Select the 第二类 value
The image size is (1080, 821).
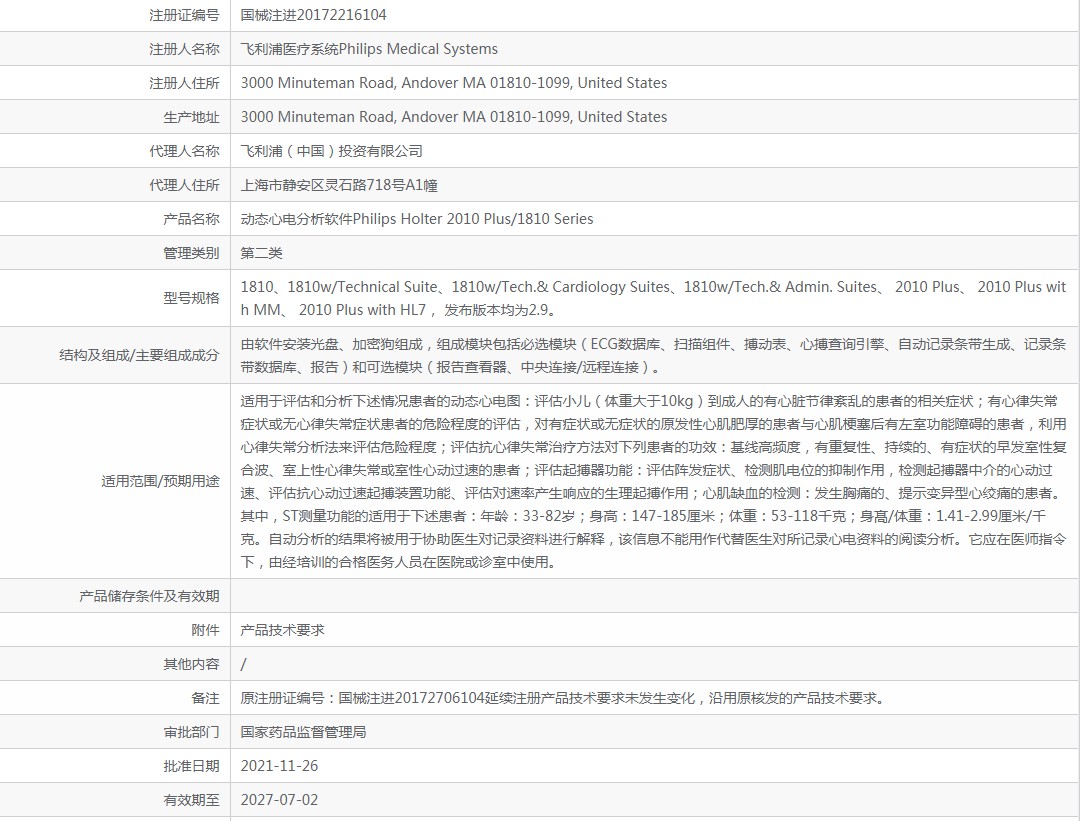tap(261, 253)
